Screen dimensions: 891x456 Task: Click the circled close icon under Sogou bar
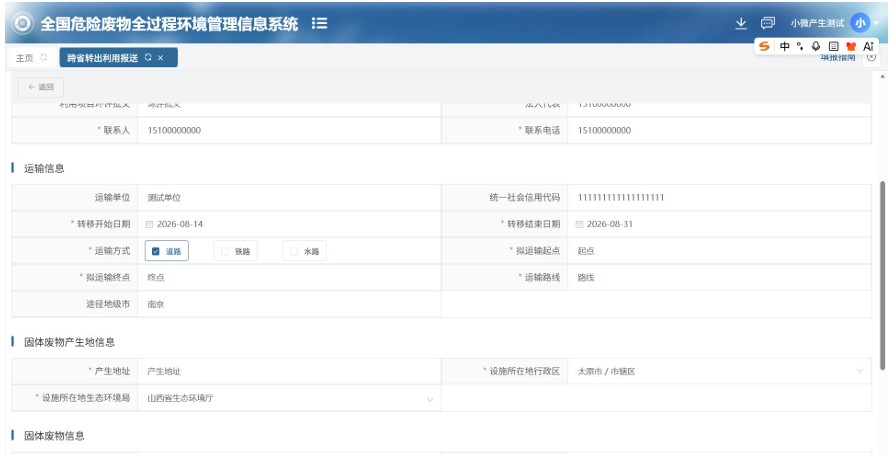tap(871, 57)
